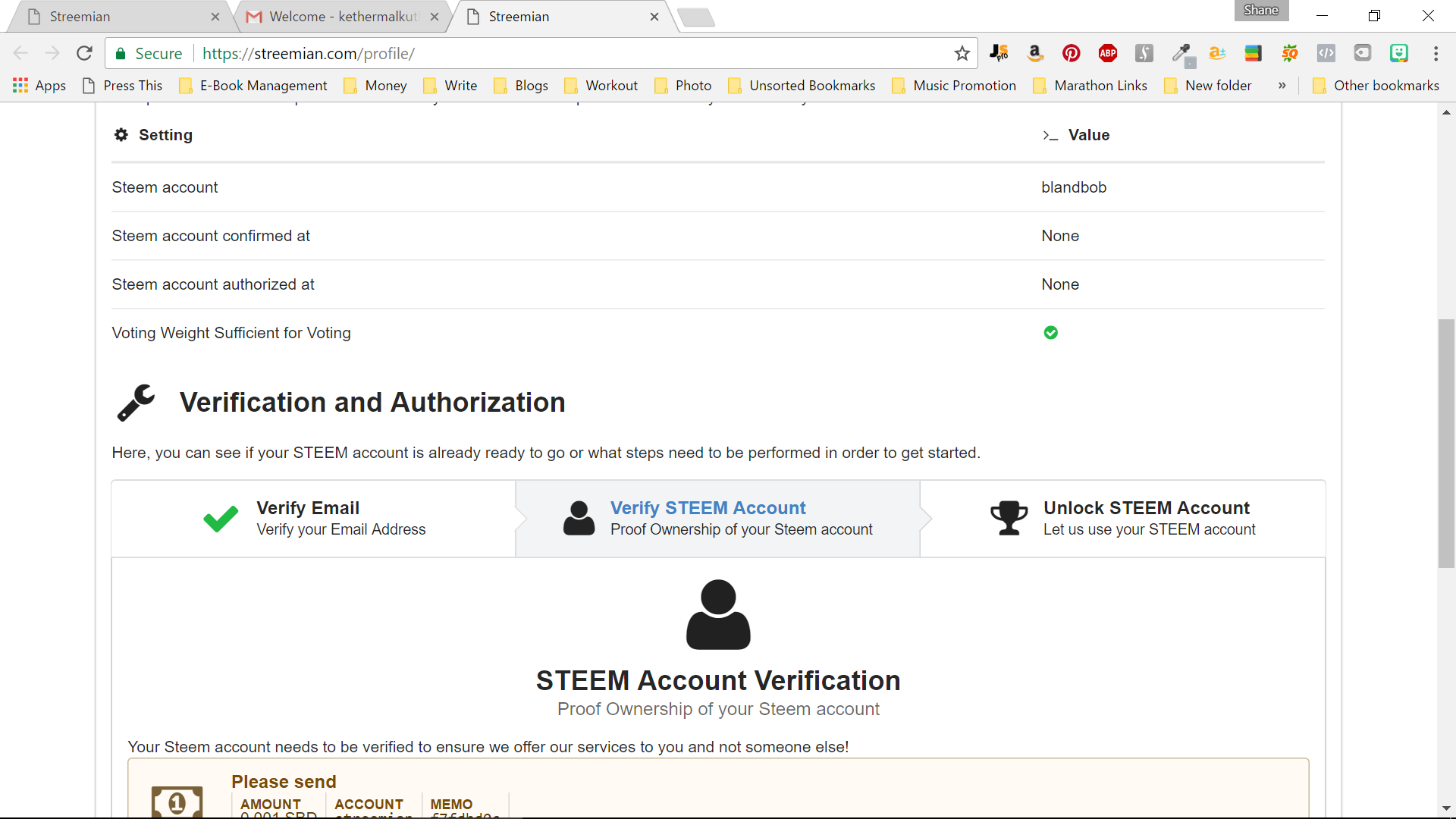This screenshot has width=1456, height=819.
Task: Click the browser back arrow
Action: tap(20, 53)
